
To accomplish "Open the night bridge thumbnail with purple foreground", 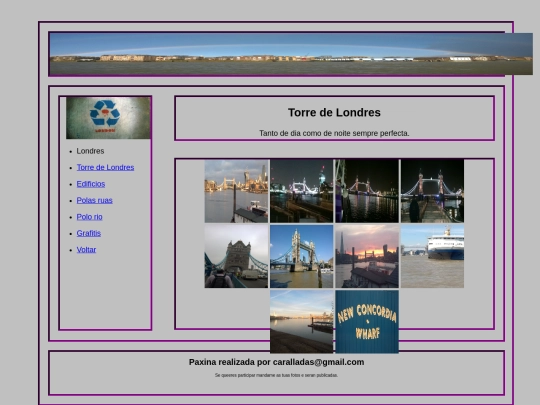I will pyautogui.click(x=367, y=191).
